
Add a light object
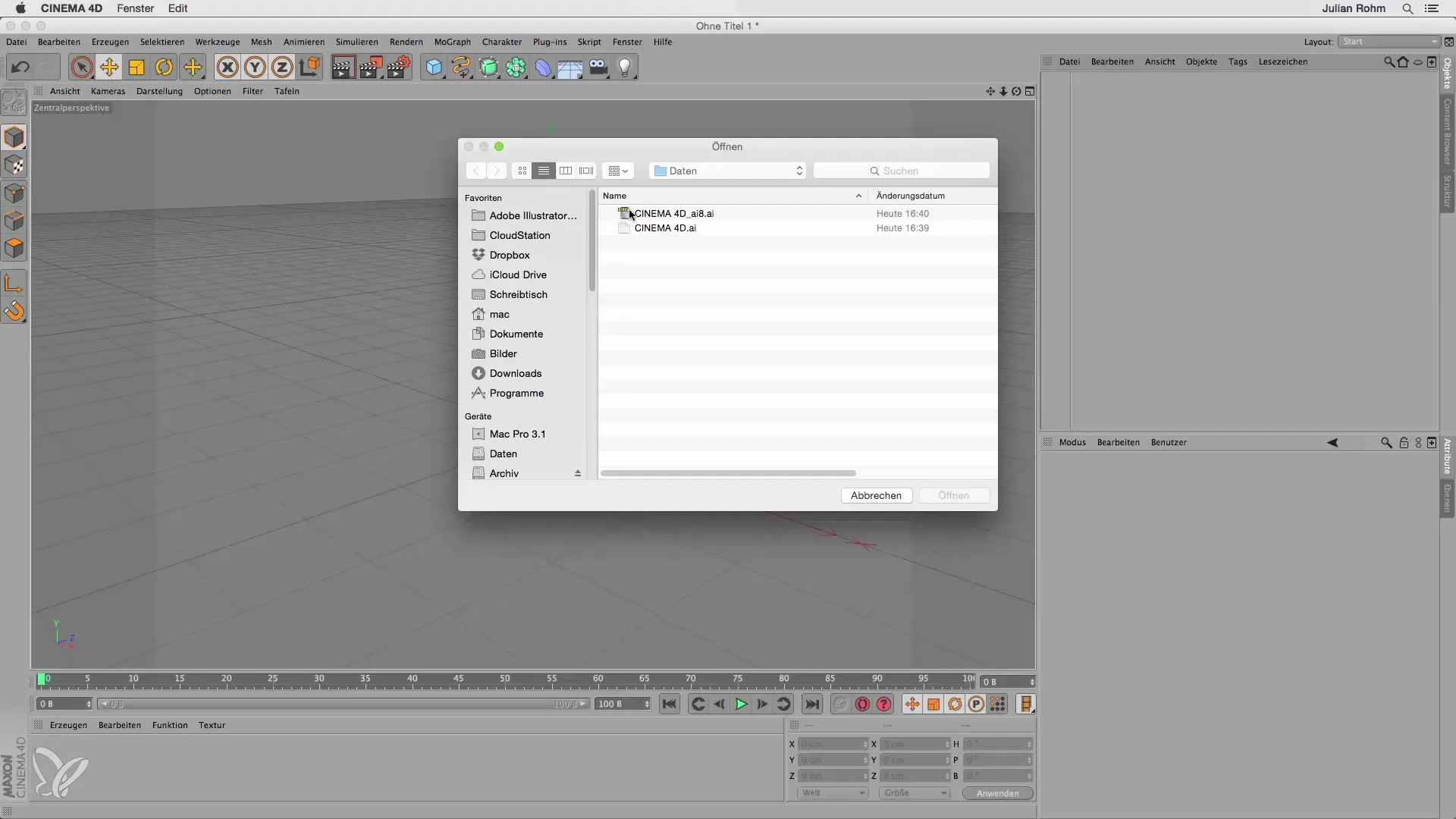[x=625, y=67]
